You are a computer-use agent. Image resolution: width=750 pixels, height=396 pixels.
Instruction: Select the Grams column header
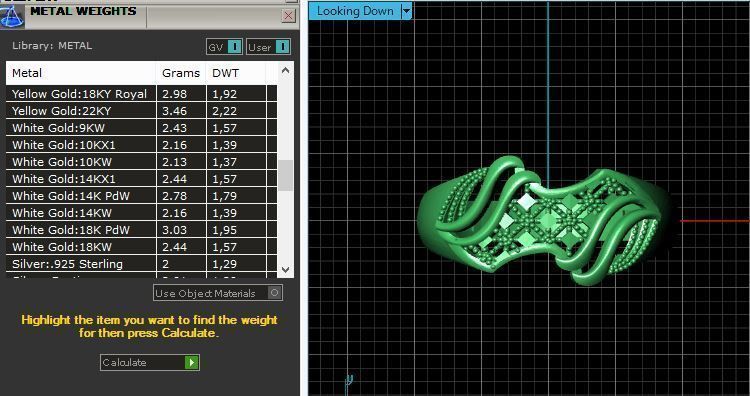click(x=181, y=73)
